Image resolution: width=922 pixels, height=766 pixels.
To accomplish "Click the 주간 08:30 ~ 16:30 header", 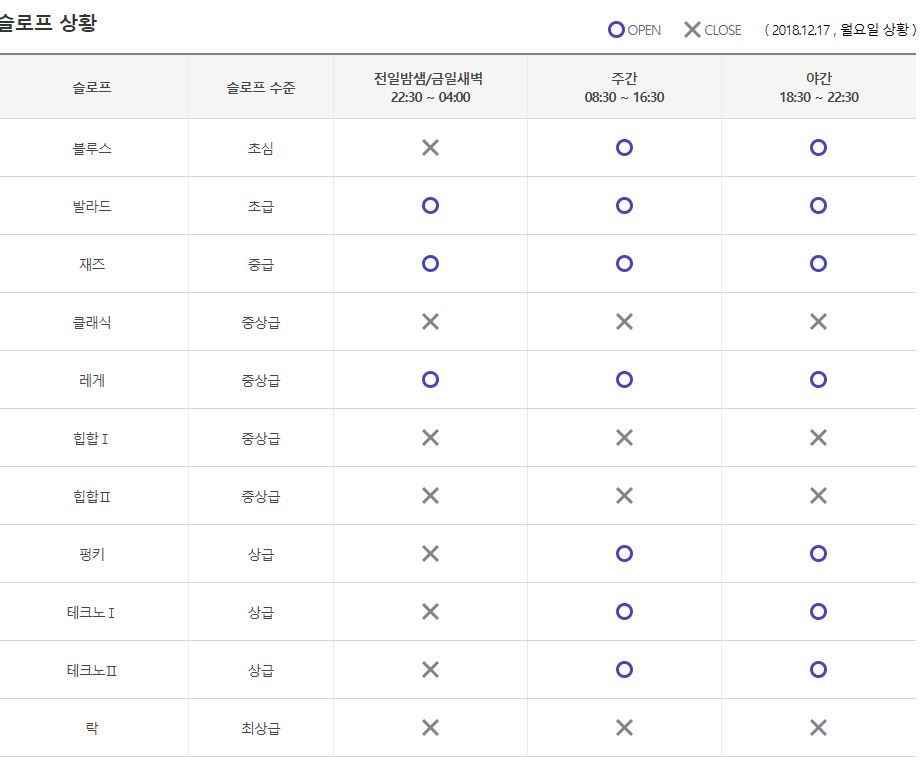I will tap(624, 88).
